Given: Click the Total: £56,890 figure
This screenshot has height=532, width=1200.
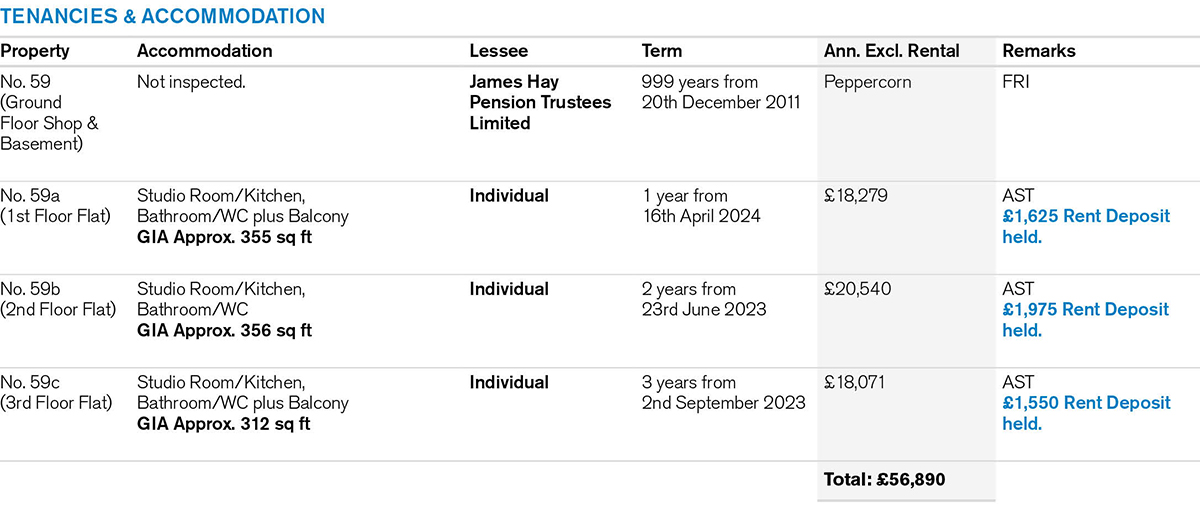Looking at the screenshot, I should 884,480.
